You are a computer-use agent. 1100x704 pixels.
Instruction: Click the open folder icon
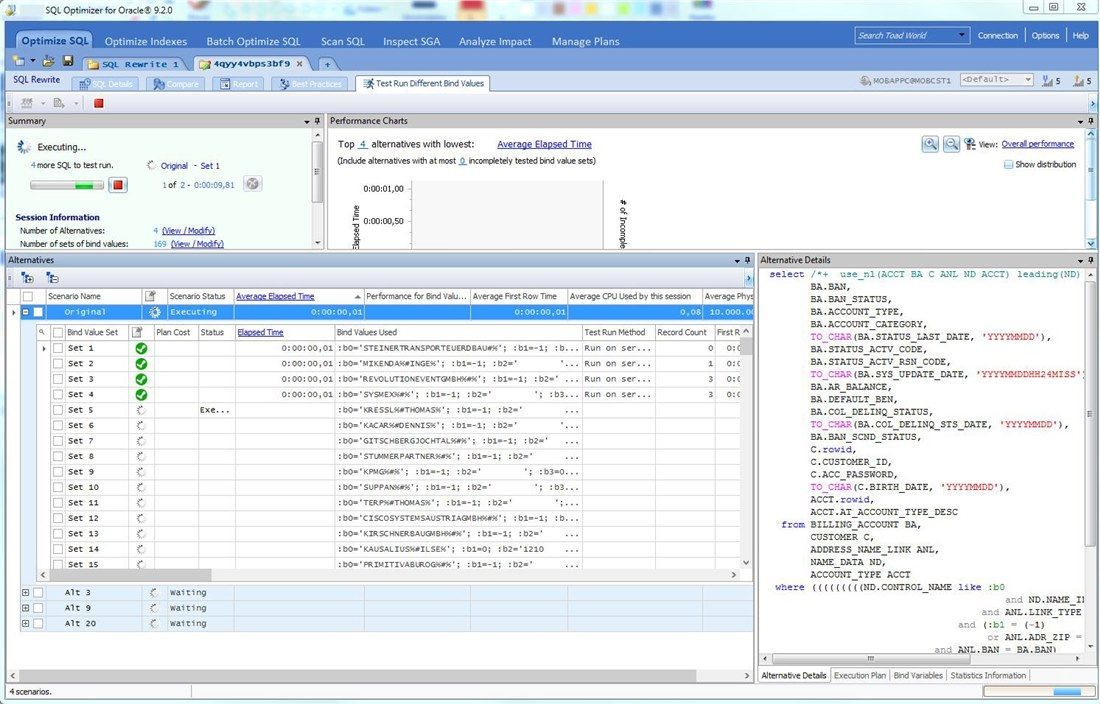[x=48, y=62]
